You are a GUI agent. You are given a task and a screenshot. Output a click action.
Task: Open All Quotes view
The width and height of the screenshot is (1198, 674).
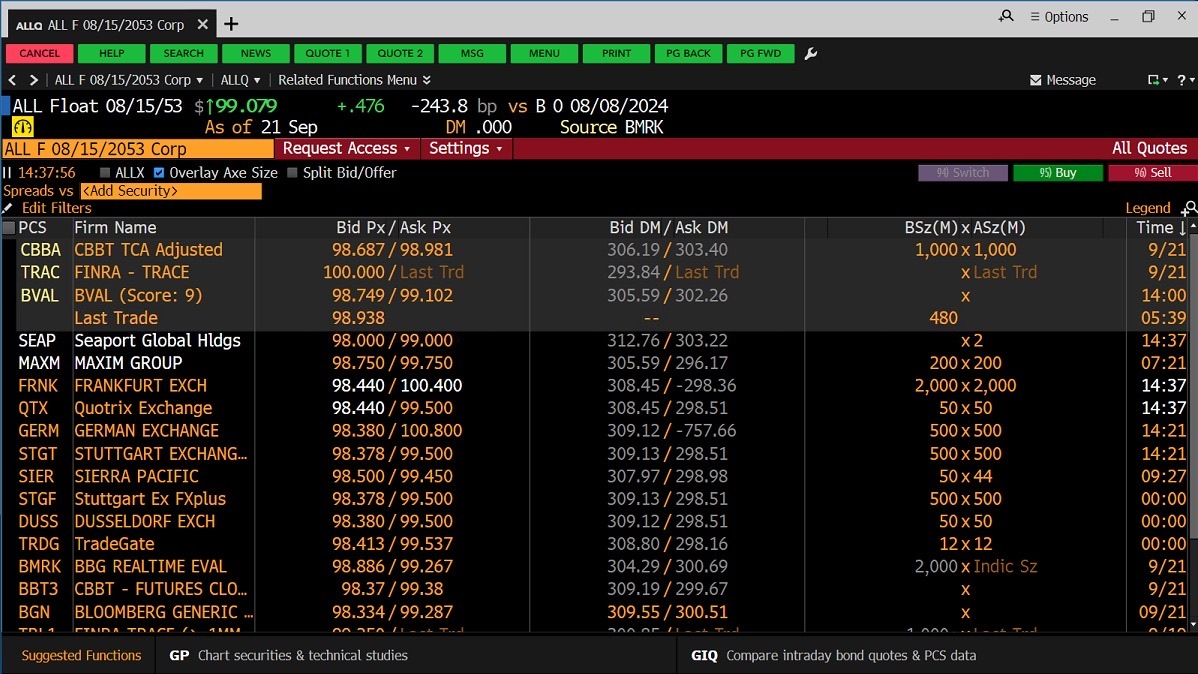1149,148
